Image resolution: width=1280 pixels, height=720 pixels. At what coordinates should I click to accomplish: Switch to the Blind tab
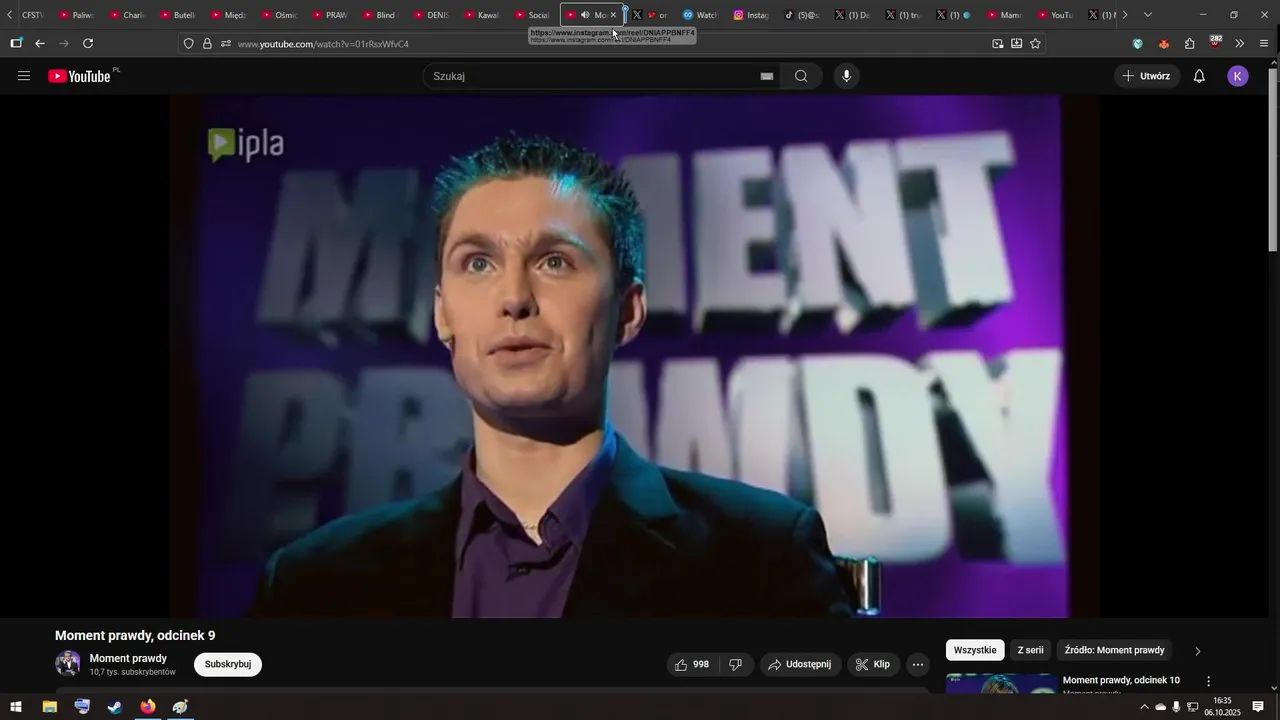(379, 15)
